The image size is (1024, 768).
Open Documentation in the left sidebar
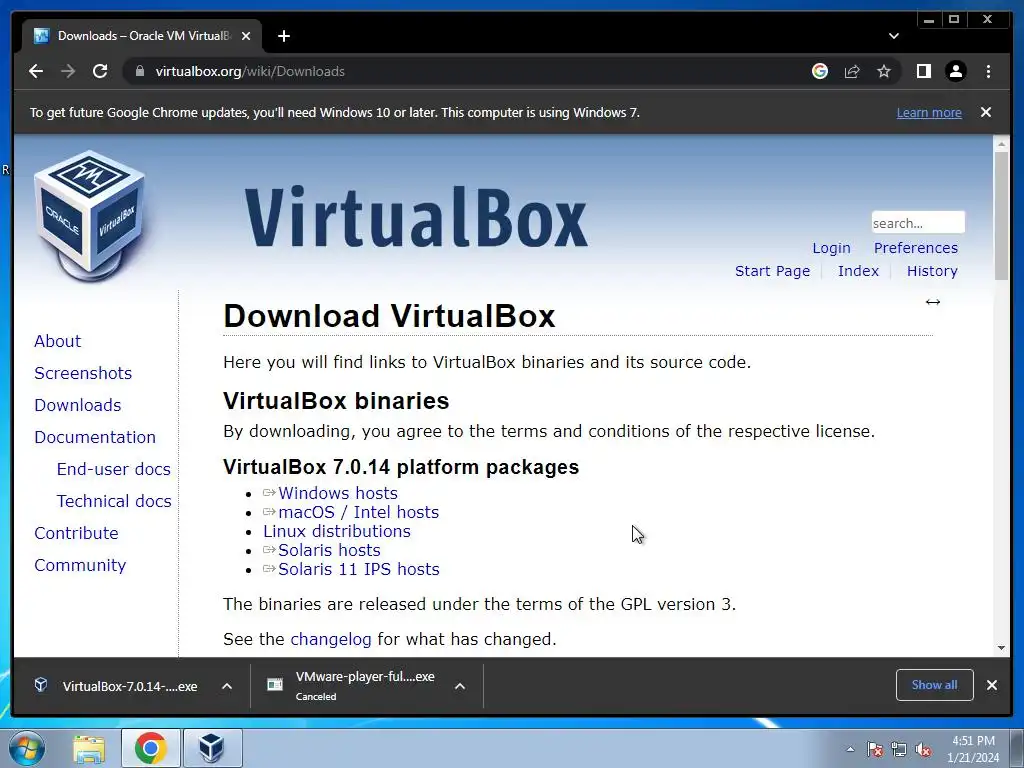pos(95,437)
